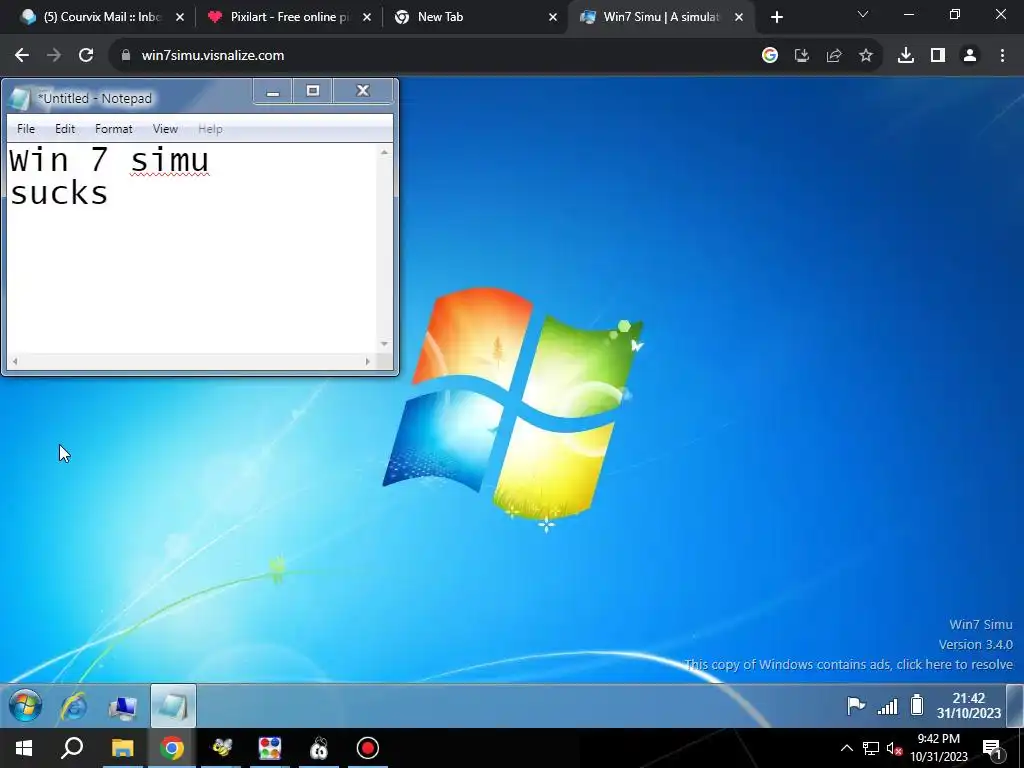
Task: Open the simulated Windows 7 Start orb
Action: point(25,705)
